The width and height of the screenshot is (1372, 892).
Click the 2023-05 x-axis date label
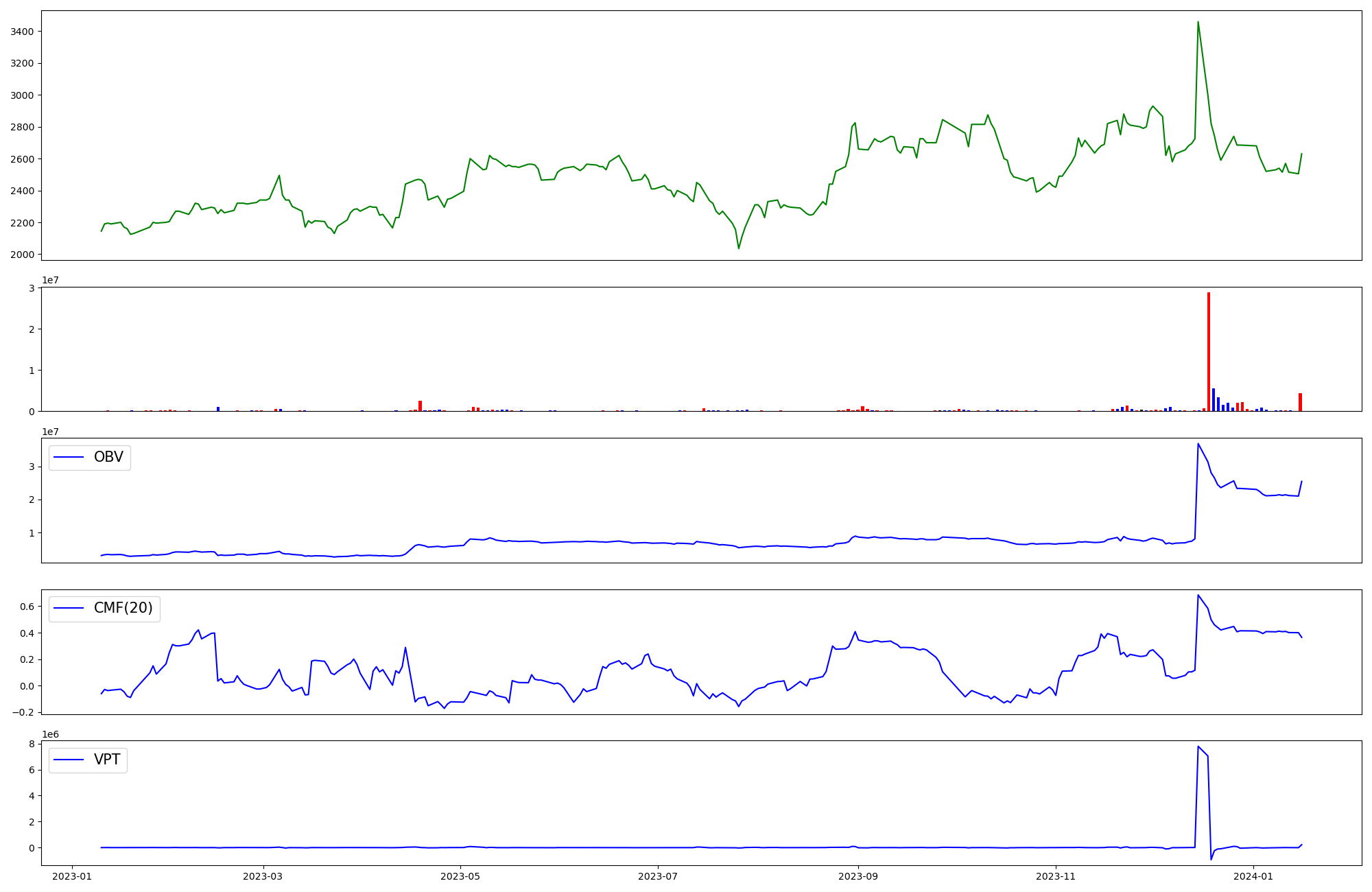pos(460,876)
